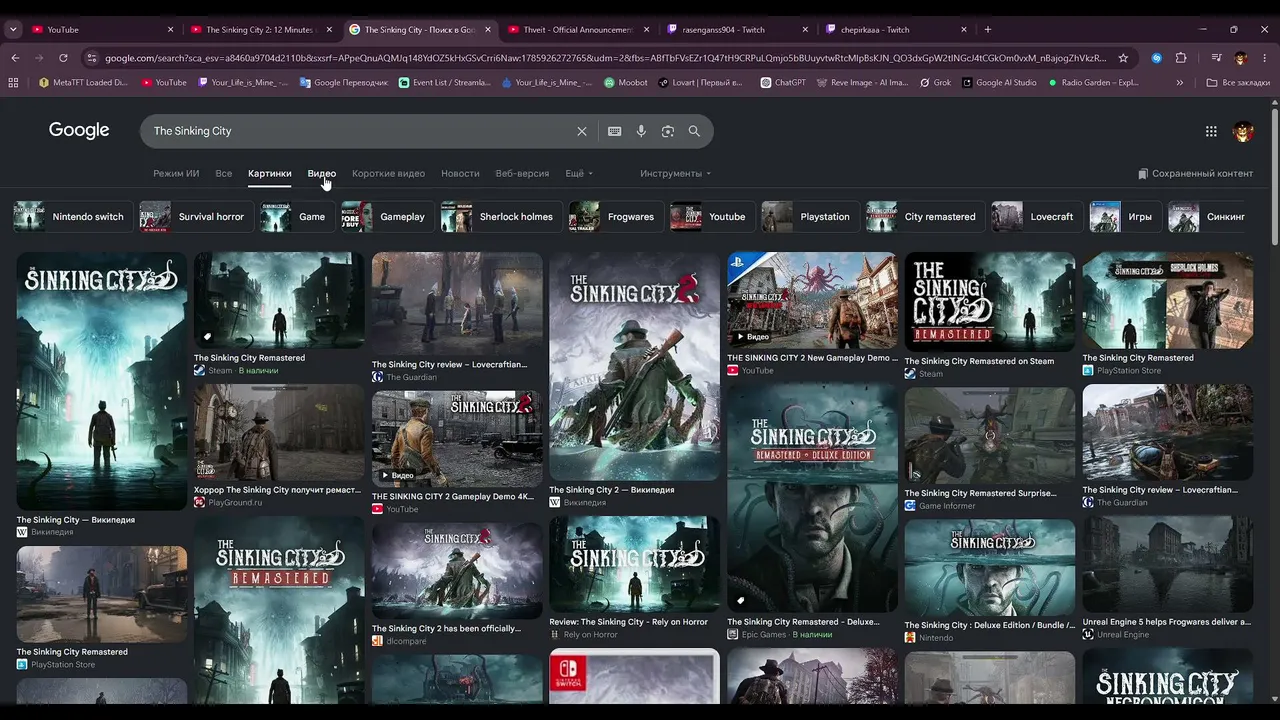
Task: Go back with the browser back arrow
Action: (x=15, y=58)
